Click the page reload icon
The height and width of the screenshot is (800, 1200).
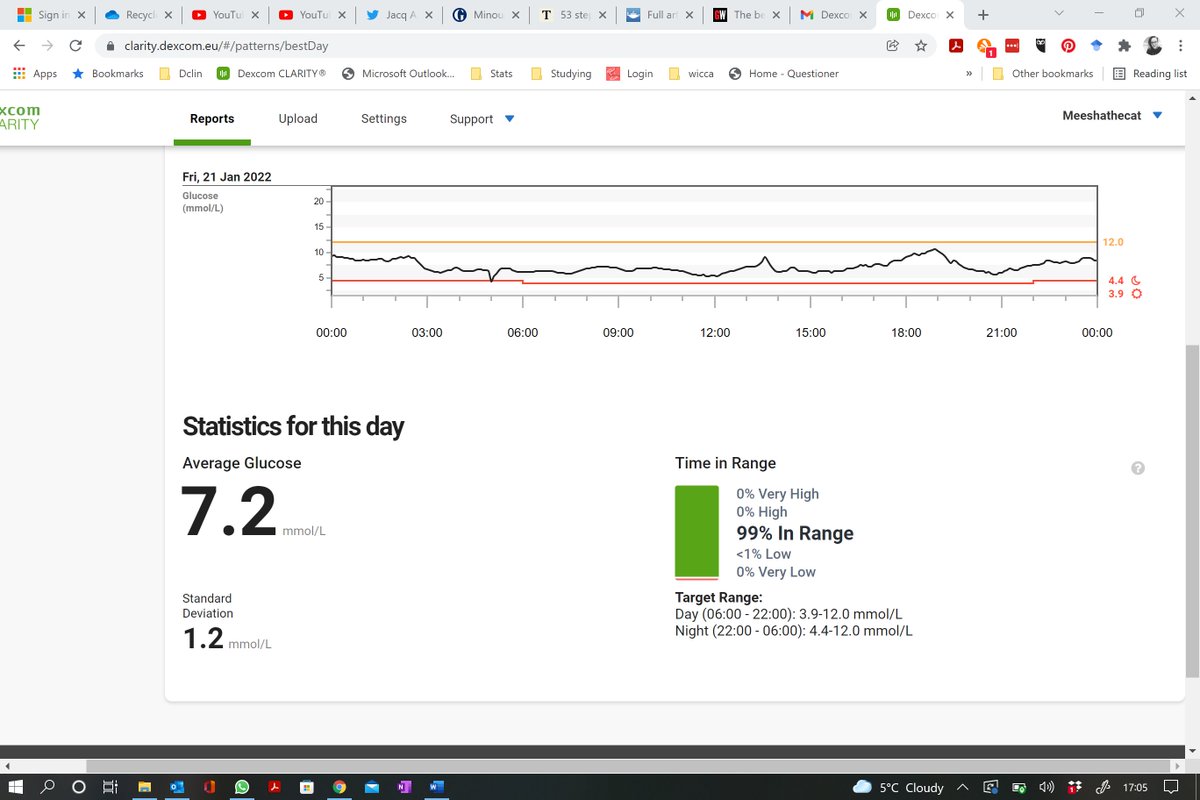(x=76, y=45)
